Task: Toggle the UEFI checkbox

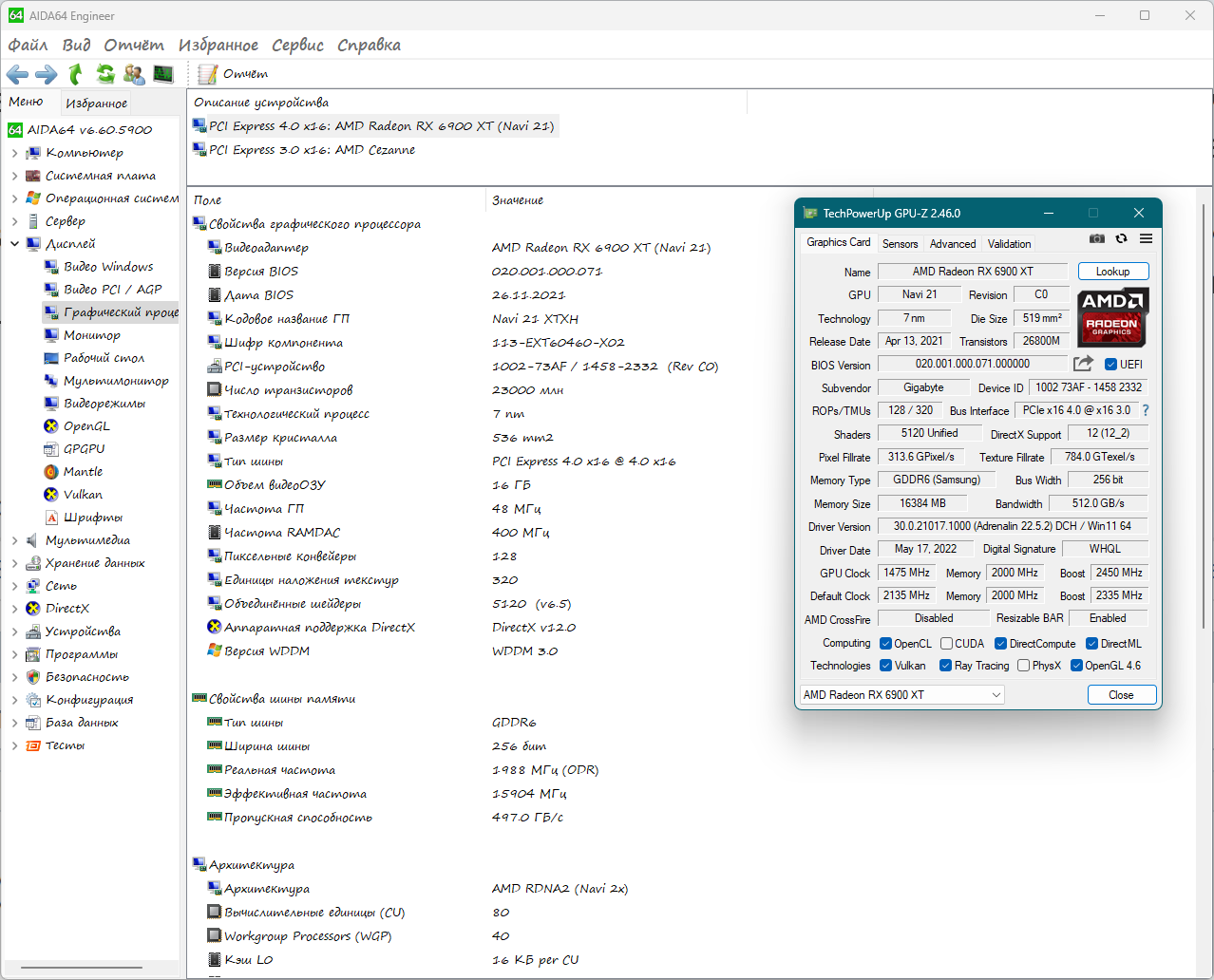Action: [1110, 364]
